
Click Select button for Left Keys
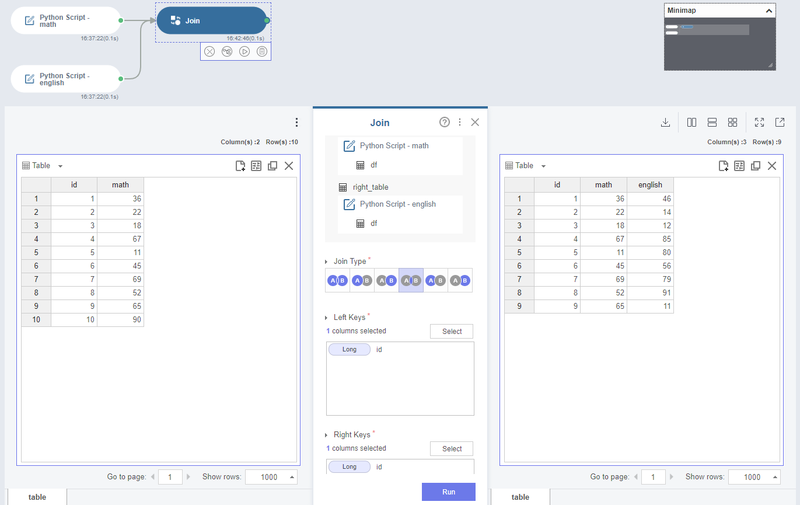click(x=452, y=331)
